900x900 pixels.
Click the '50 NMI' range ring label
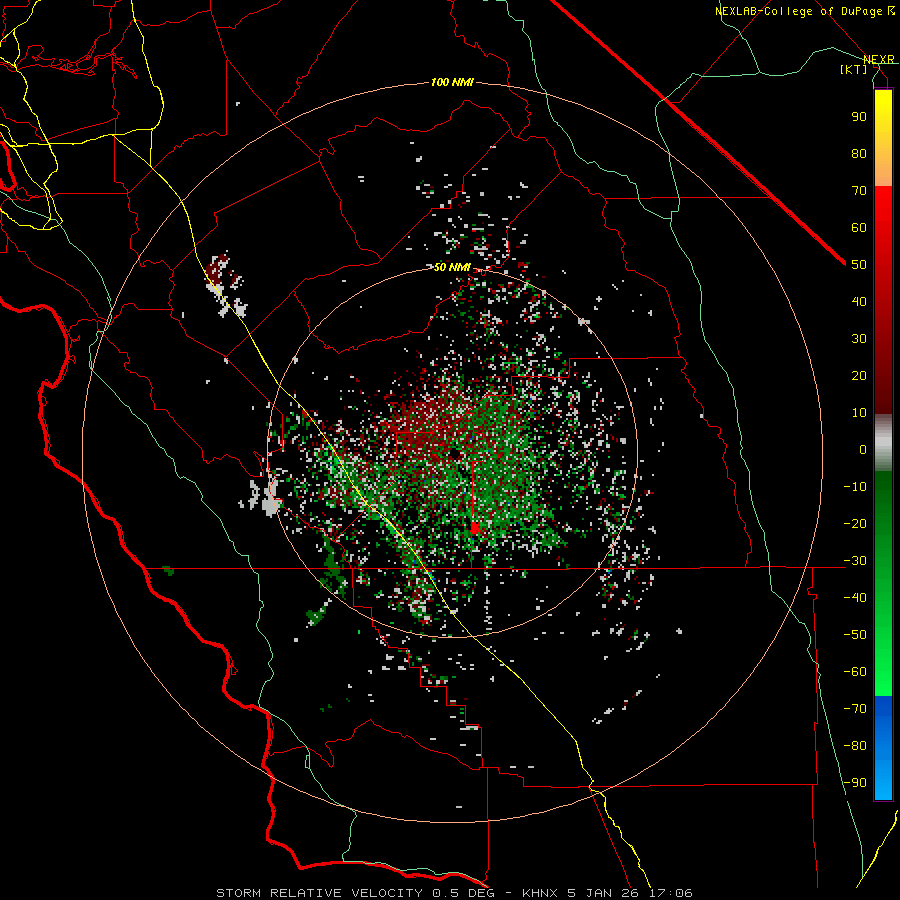click(x=452, y=267)
